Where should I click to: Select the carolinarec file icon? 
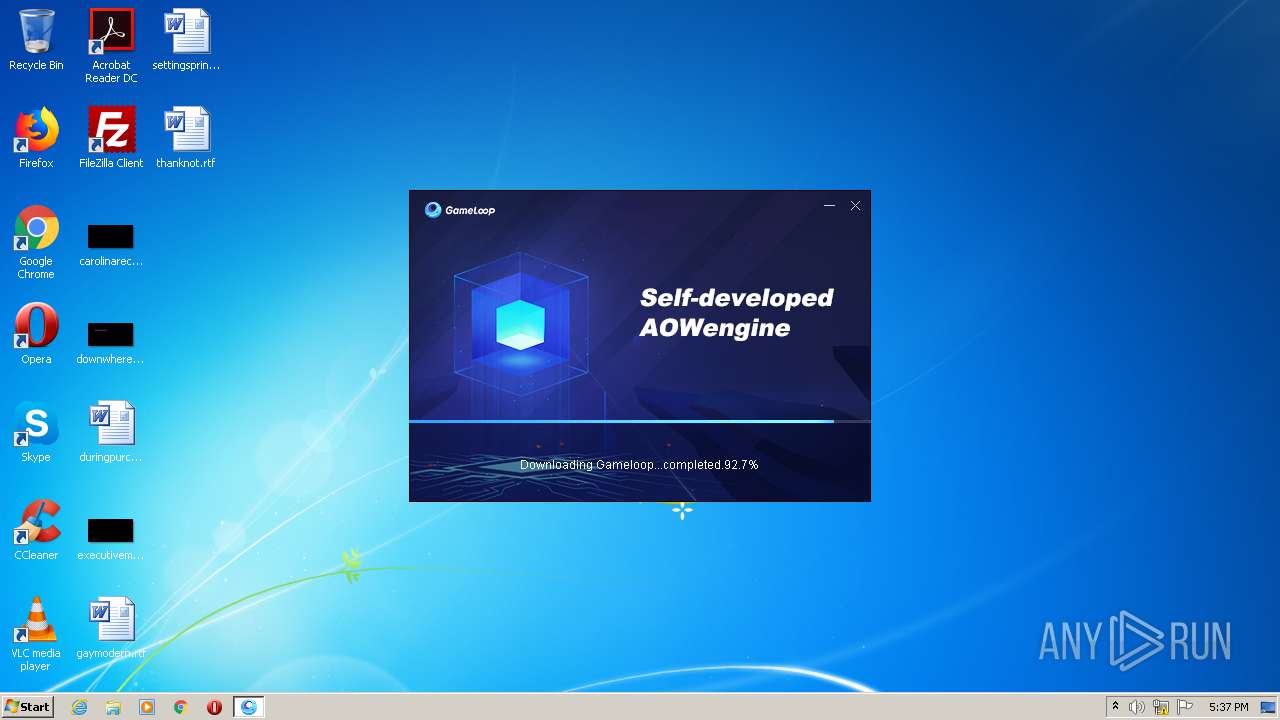(x=111, y=245)
